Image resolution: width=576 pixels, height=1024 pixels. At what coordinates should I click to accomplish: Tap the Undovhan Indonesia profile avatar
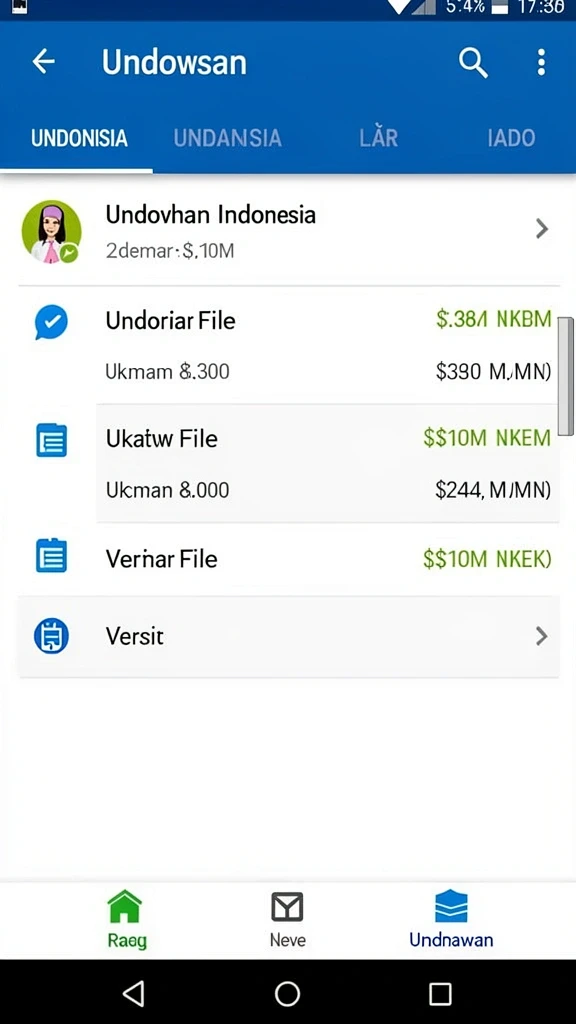[x=51, y=232]
